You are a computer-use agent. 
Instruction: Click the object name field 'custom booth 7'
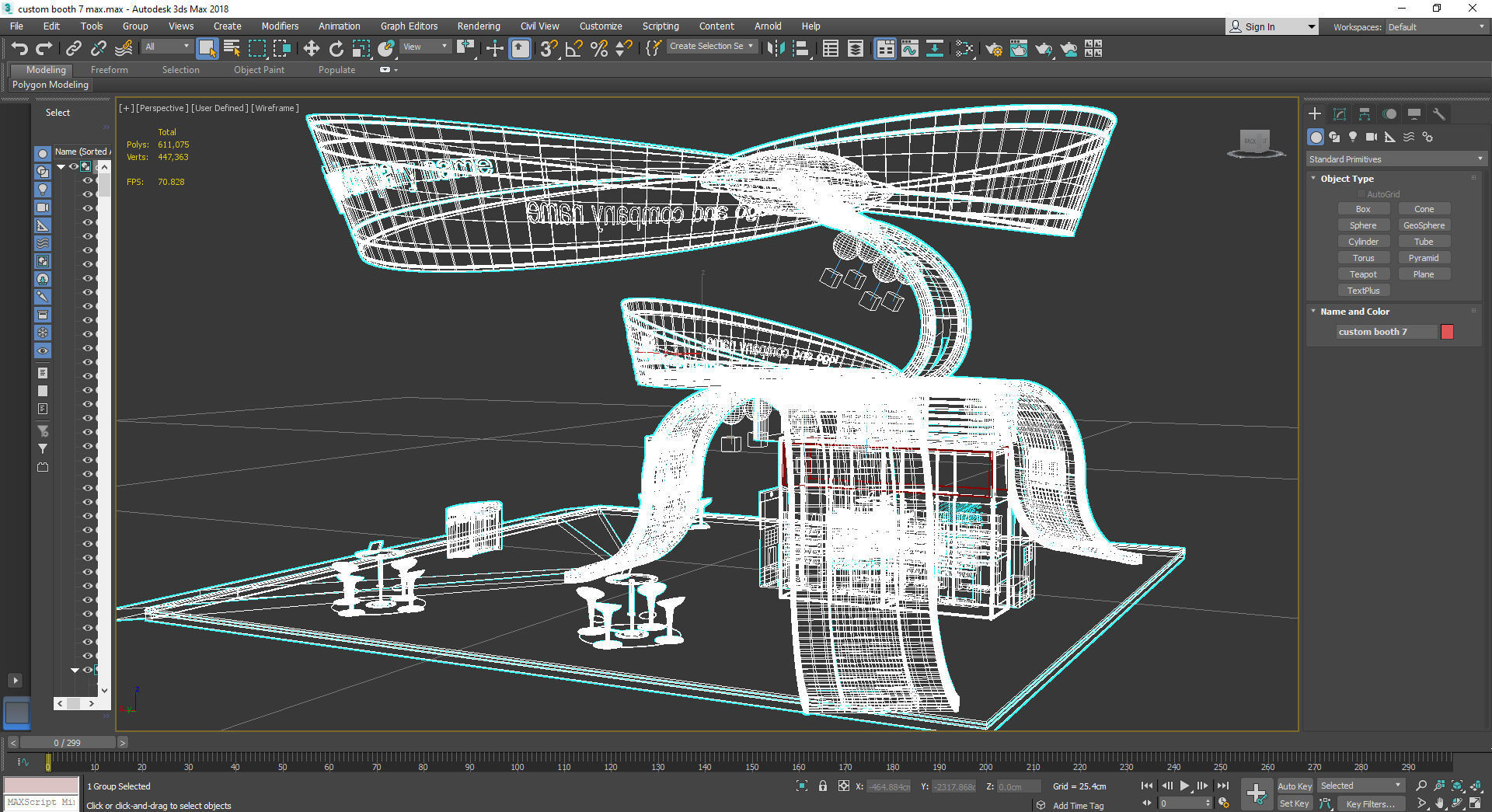1386,332
